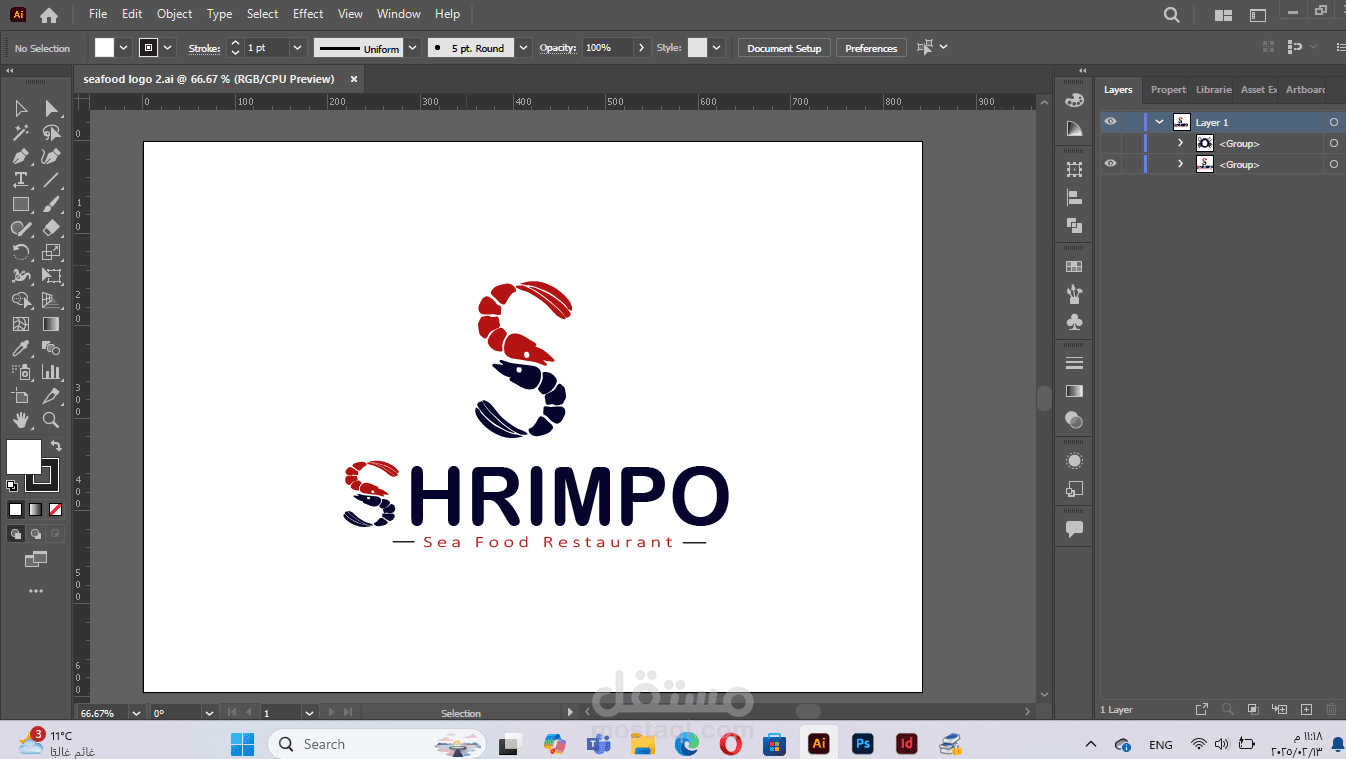Select the Direct Selection tool
The height and width of the screenshot is (759, 1346).
52,108
